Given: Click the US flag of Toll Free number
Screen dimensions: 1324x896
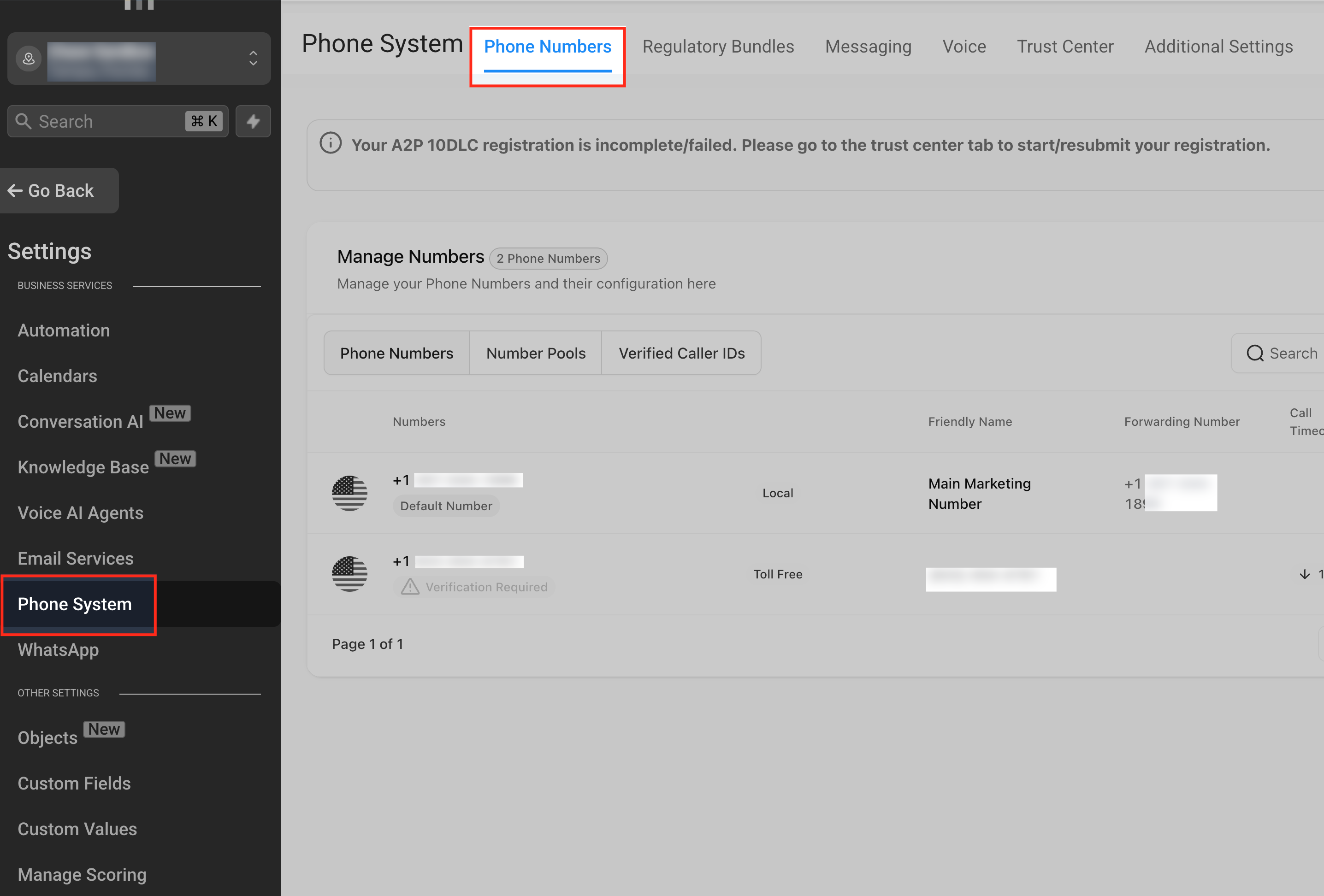Looking at the screenshot, I should click(x=349, y=574).
